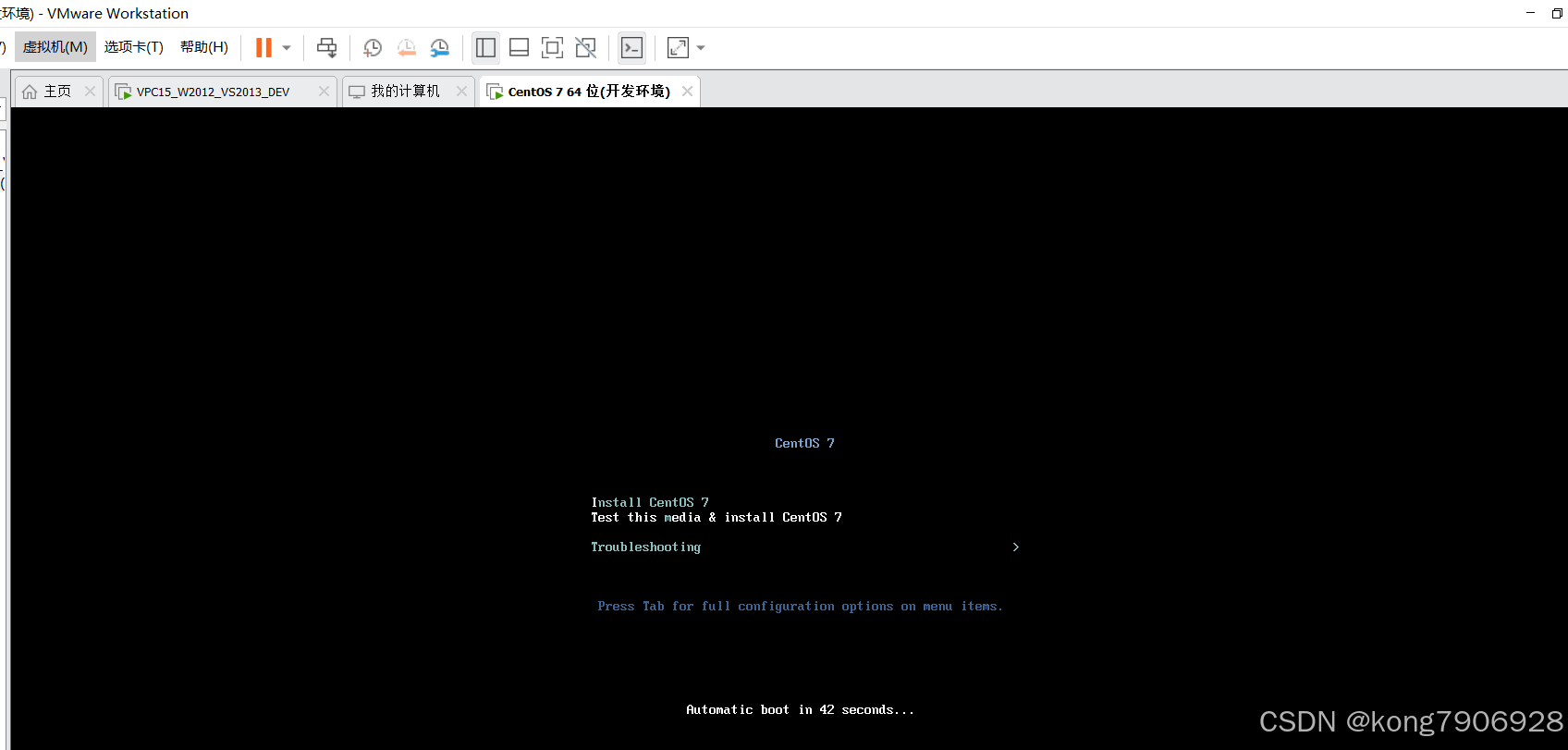The width and height of the screenshot is (1568, 750).
Task: Enter full screen mode
Action: pos(552,48)
